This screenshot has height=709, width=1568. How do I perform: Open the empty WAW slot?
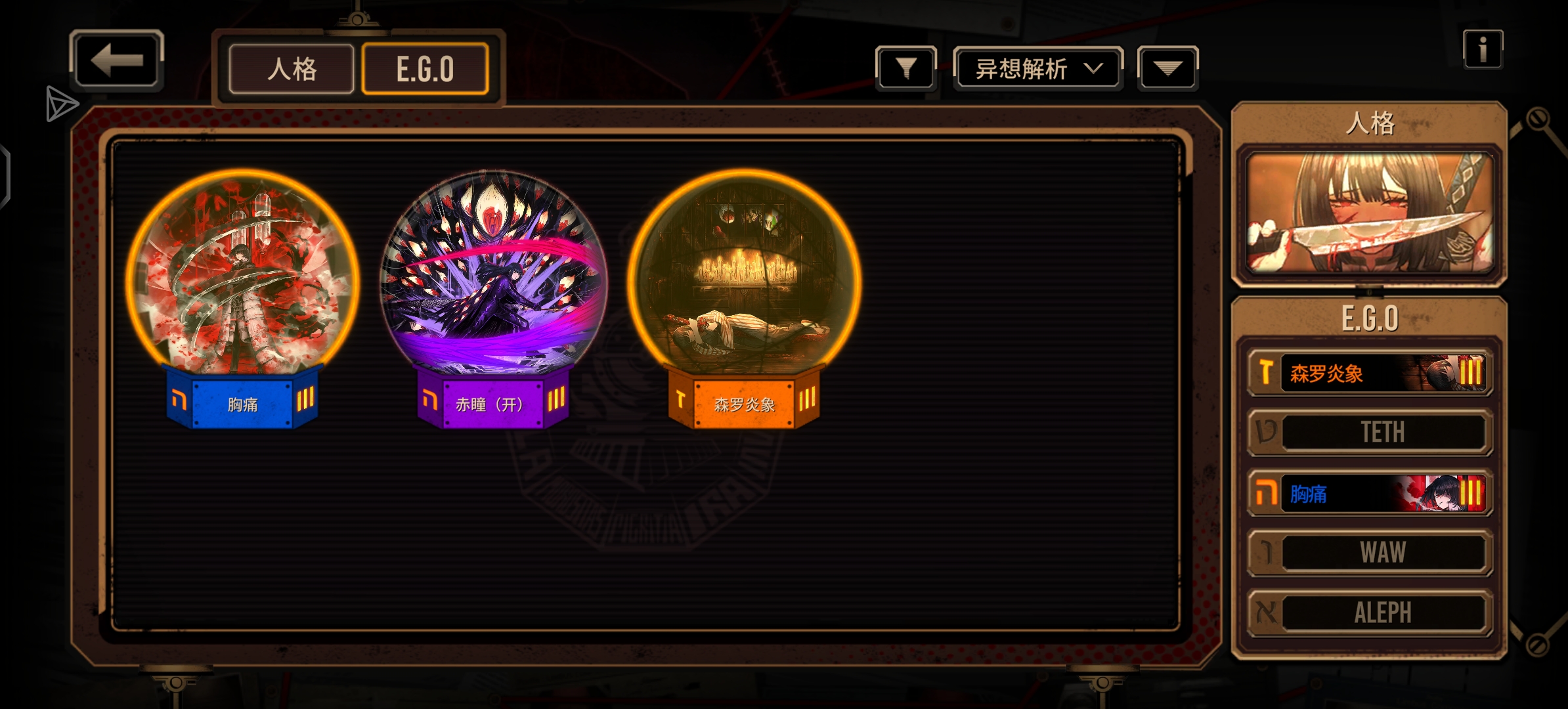pyautogui.click(x=1370, y=553)
